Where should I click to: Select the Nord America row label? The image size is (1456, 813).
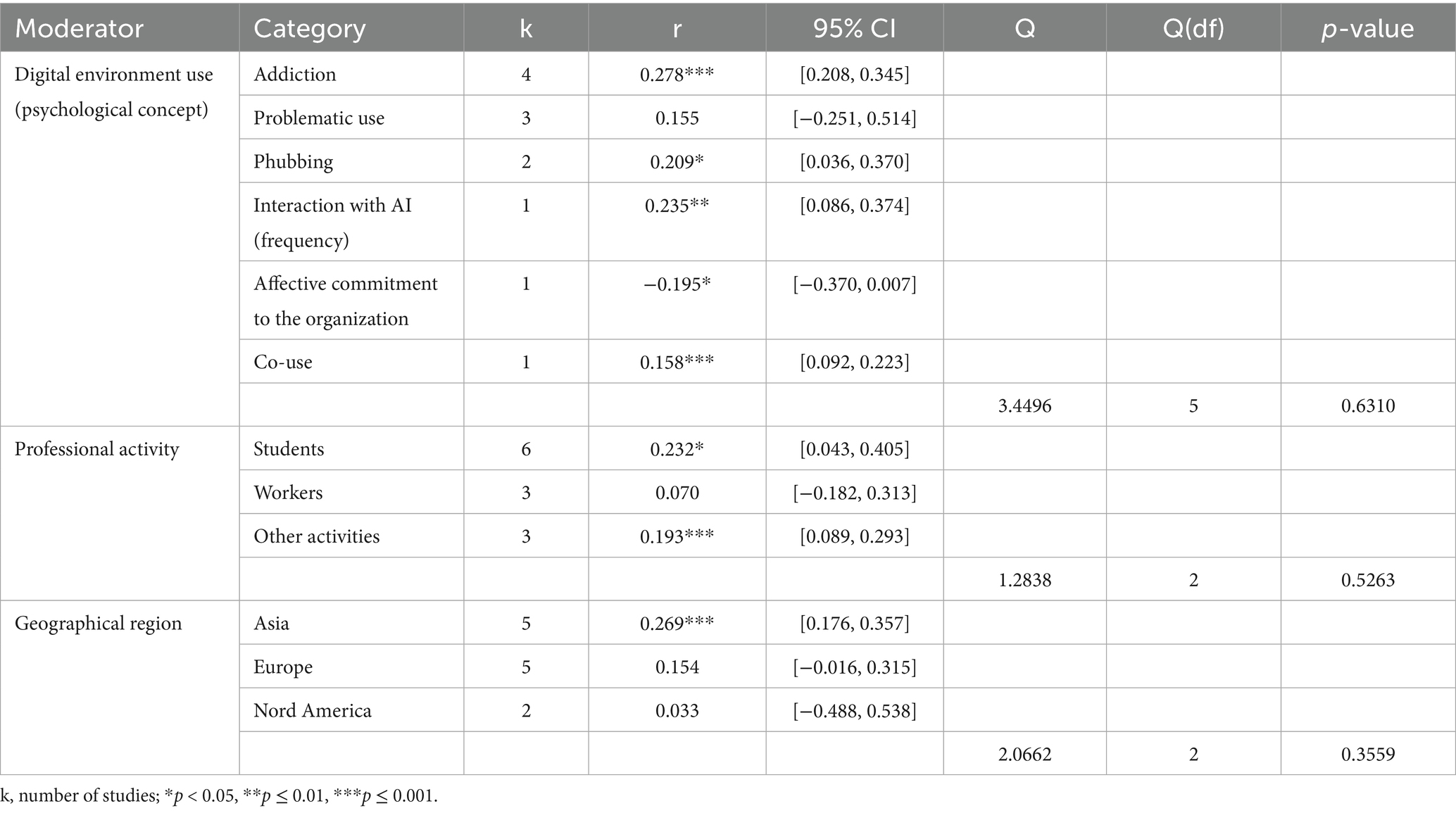tap(313, 711)
